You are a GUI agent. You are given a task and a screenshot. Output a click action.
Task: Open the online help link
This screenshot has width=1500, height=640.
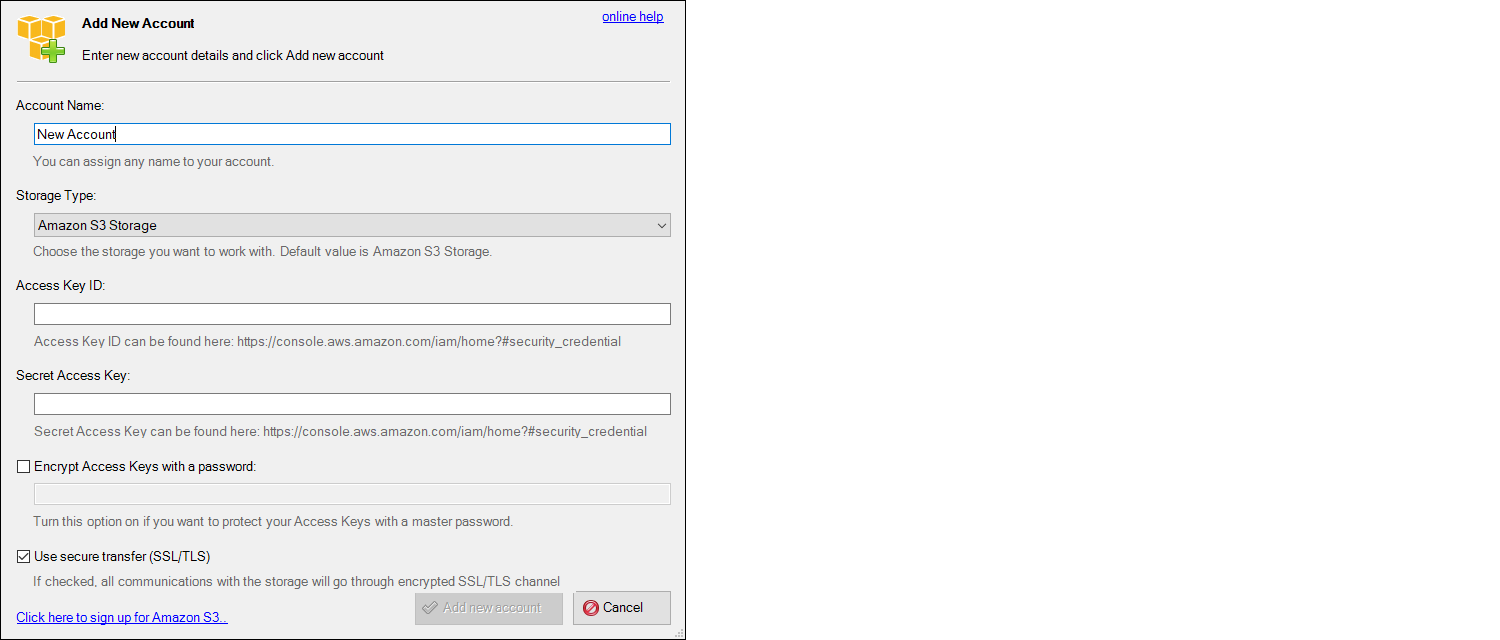pos(632,16)
